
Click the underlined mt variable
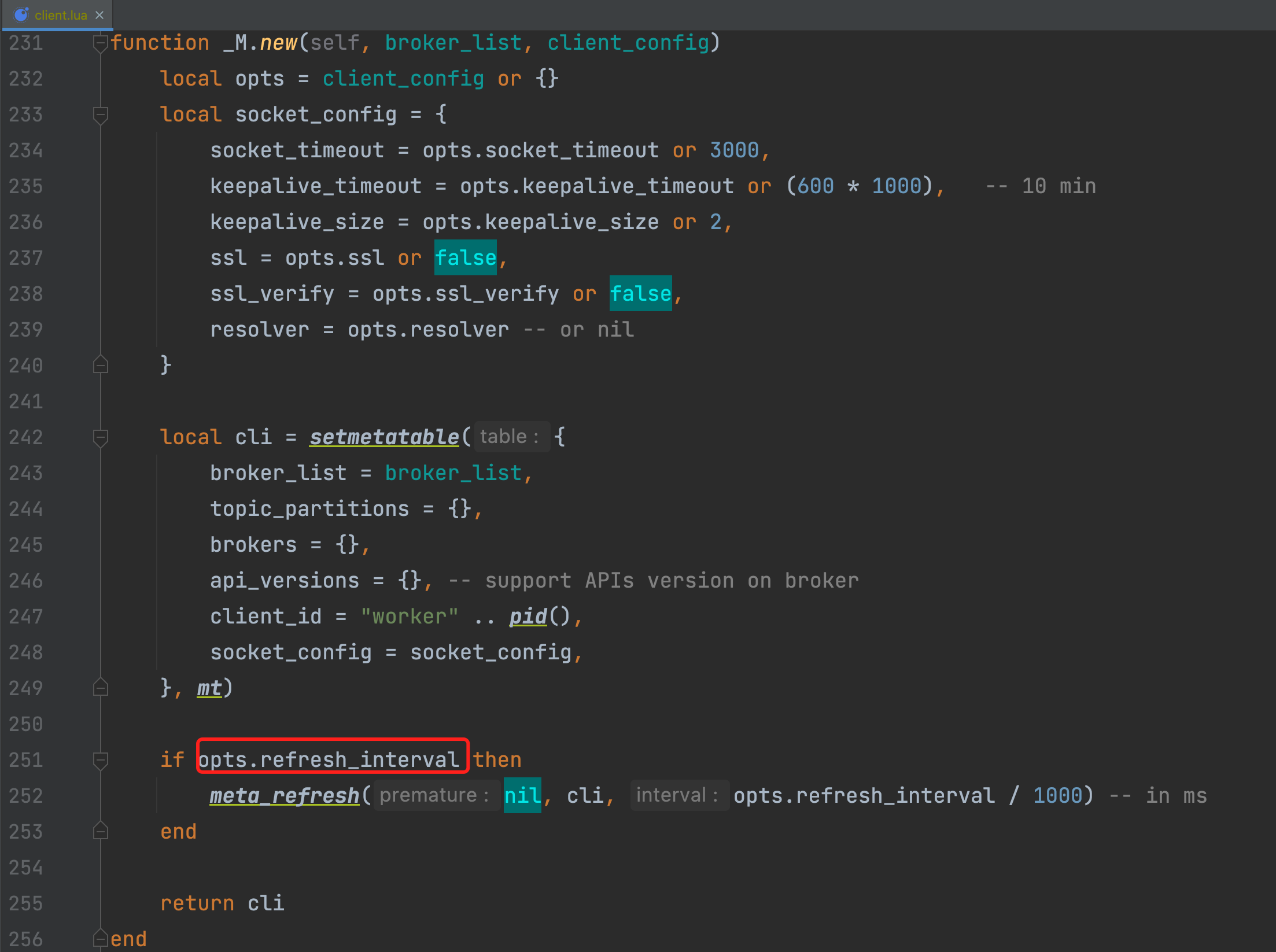tap(208, 687)
